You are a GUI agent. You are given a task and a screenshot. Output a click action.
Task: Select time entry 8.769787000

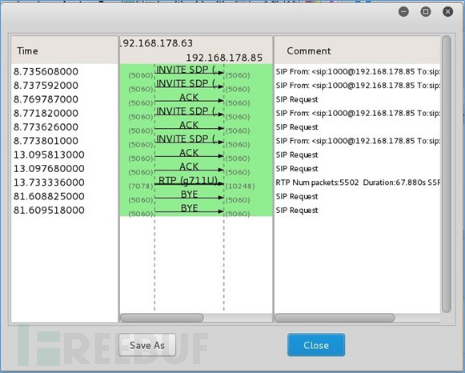[46, 99]
